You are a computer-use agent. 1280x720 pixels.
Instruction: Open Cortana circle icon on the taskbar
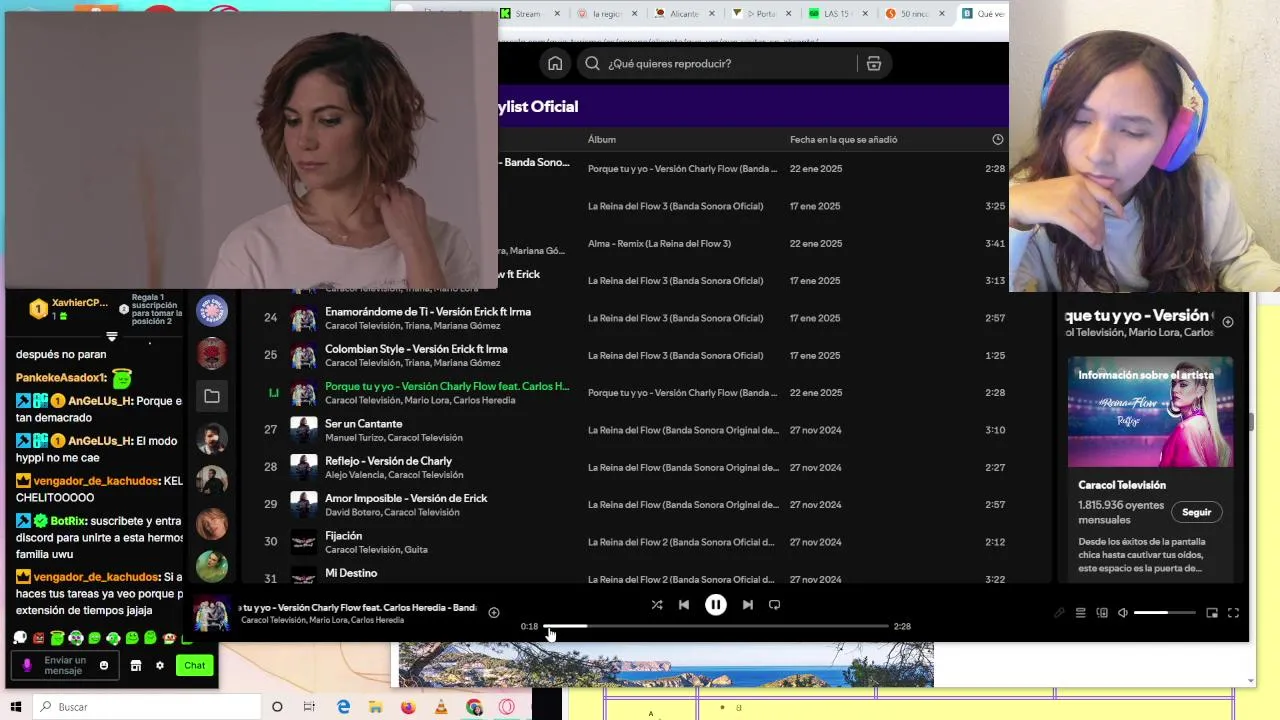[277, 707]
